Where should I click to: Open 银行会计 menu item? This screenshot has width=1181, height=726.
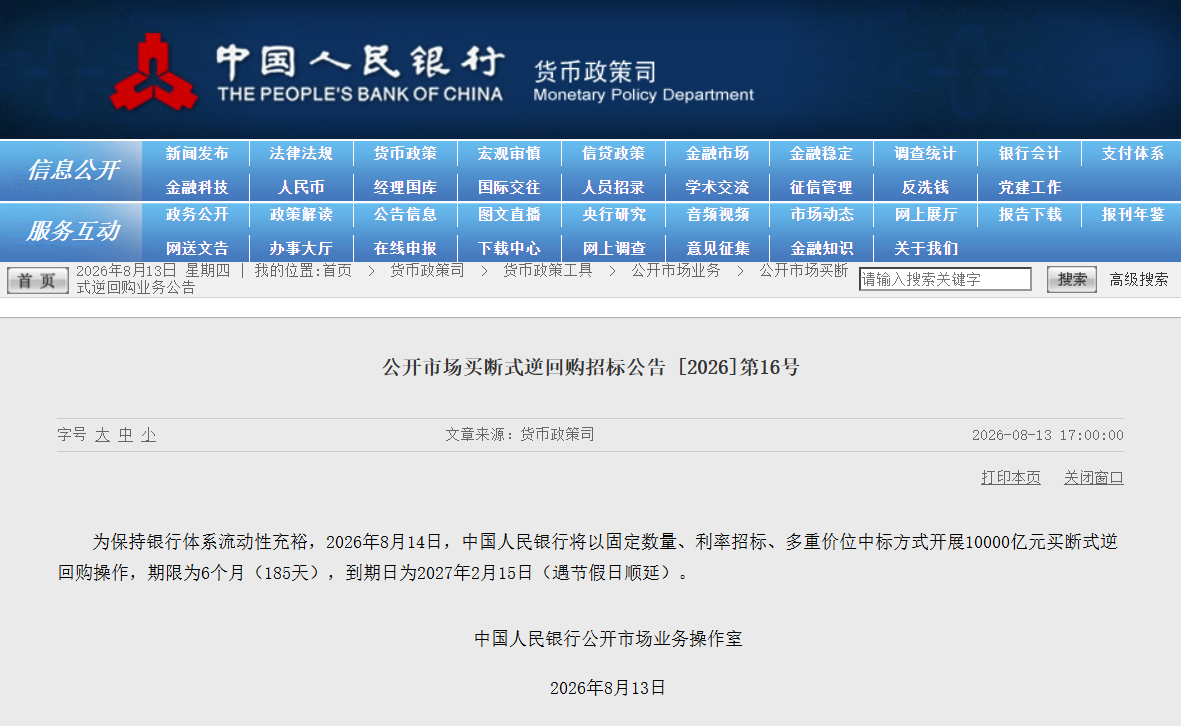[1030, 154]
